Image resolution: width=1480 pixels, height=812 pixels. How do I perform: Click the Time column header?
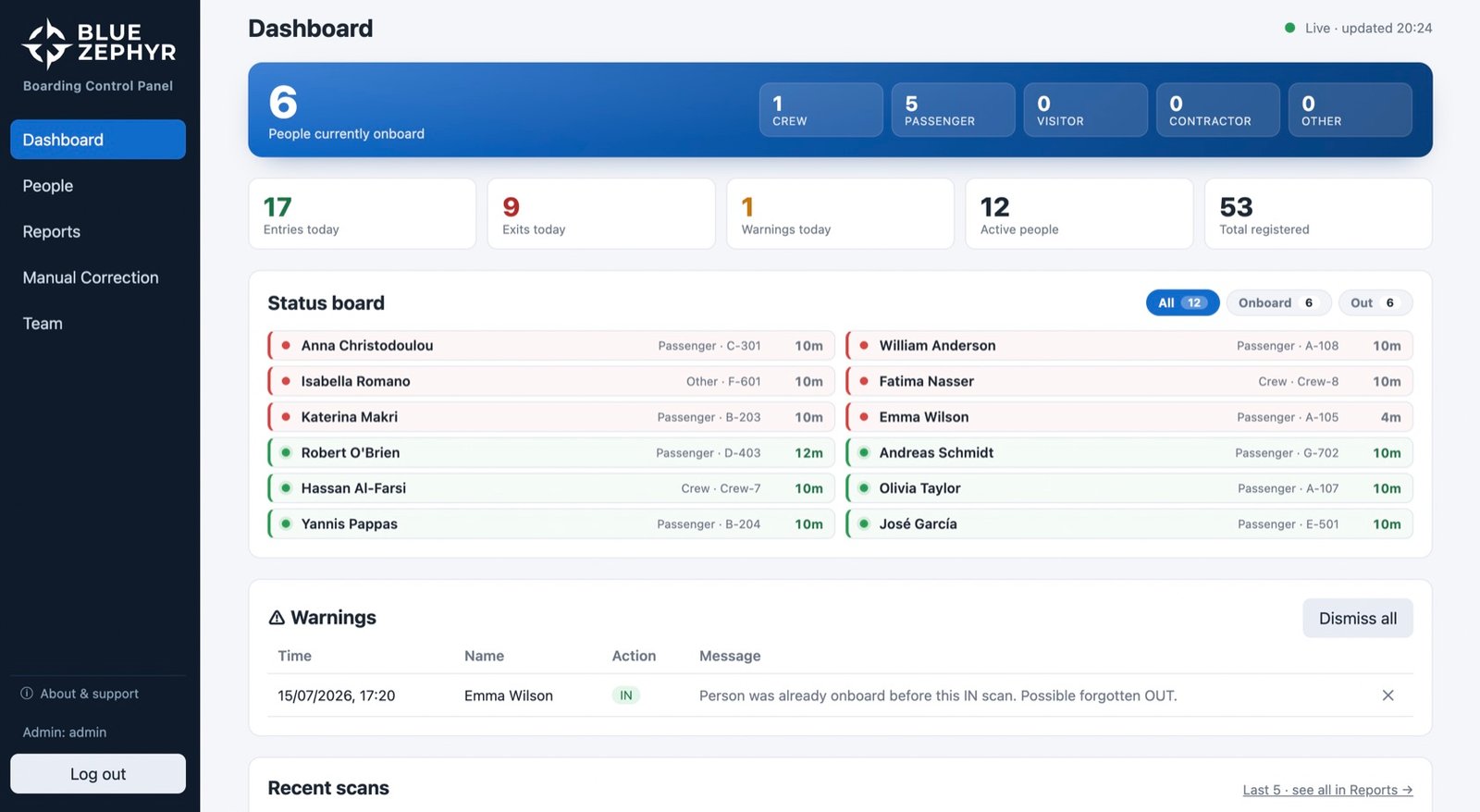point(294,656)
